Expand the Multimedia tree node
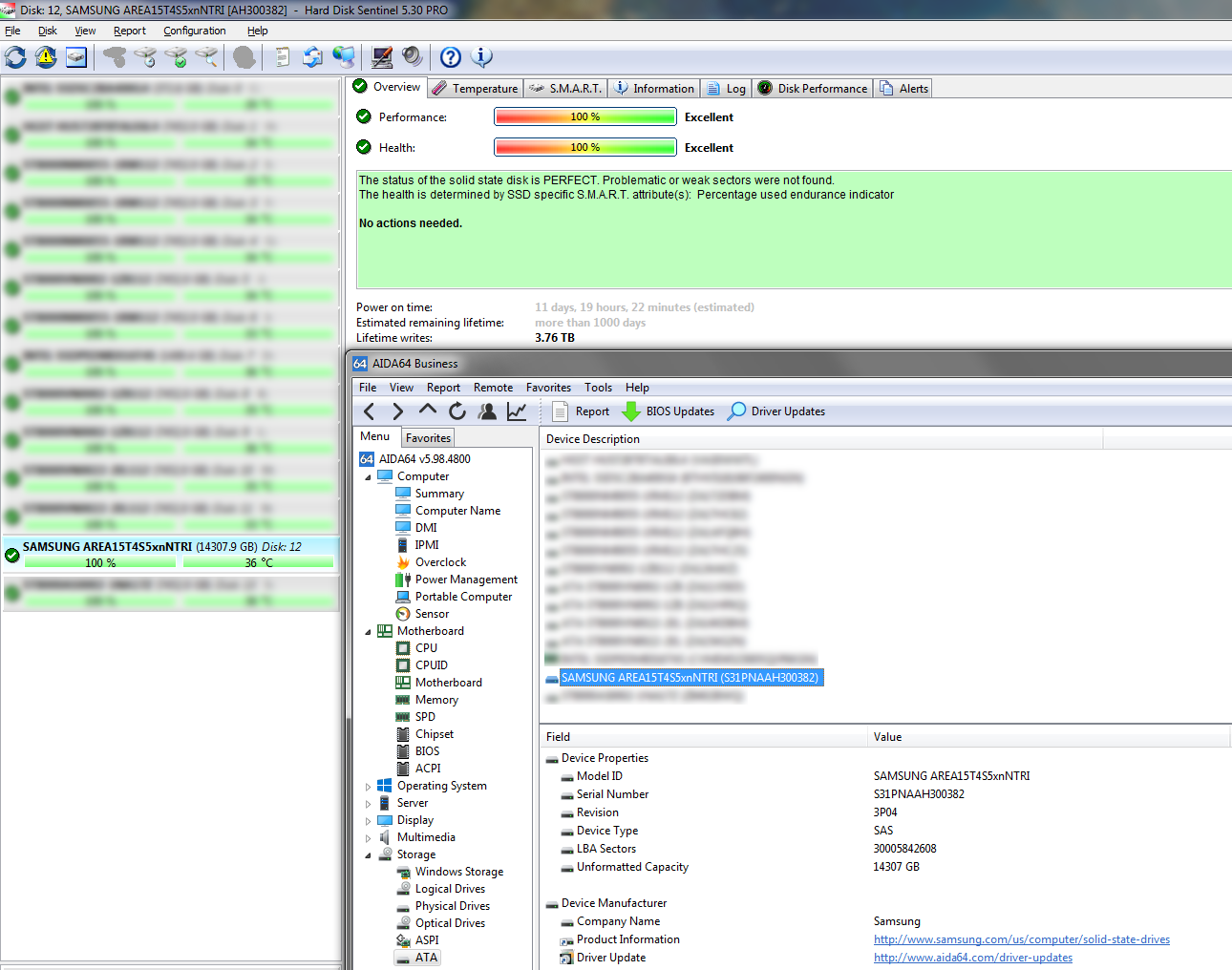The width and height of the screenshot is (1232, 970). (369, 838)
